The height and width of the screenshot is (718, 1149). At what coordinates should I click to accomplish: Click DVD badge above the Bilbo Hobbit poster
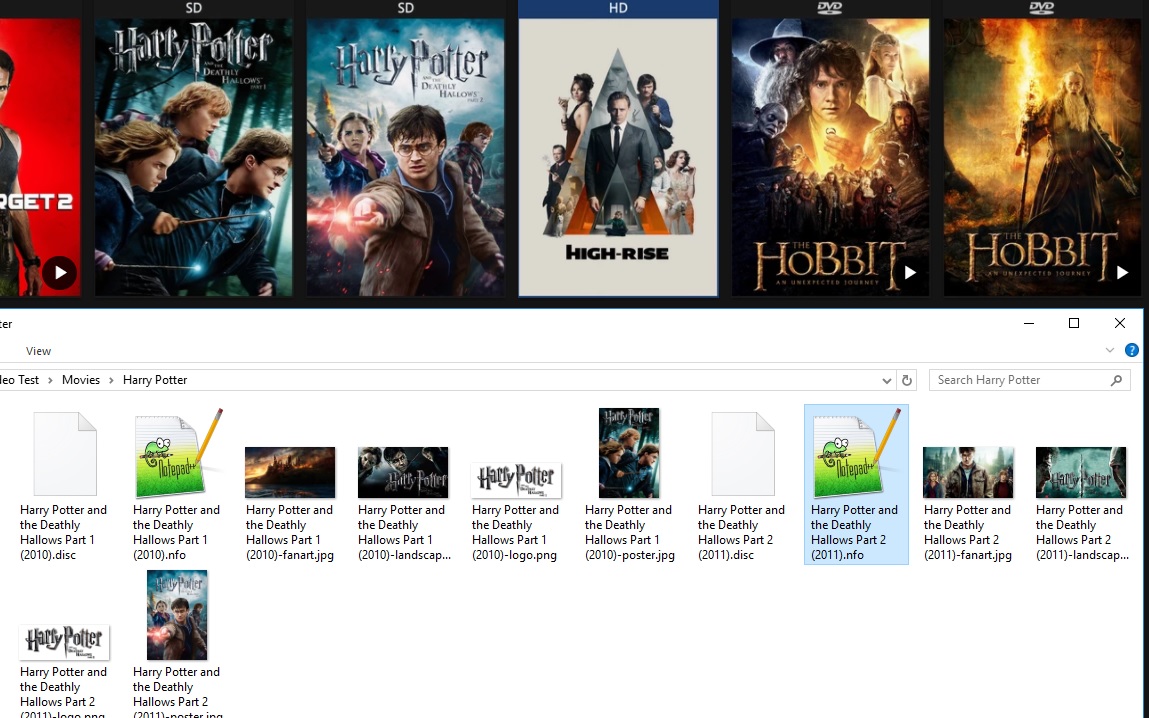pos(830,8)
